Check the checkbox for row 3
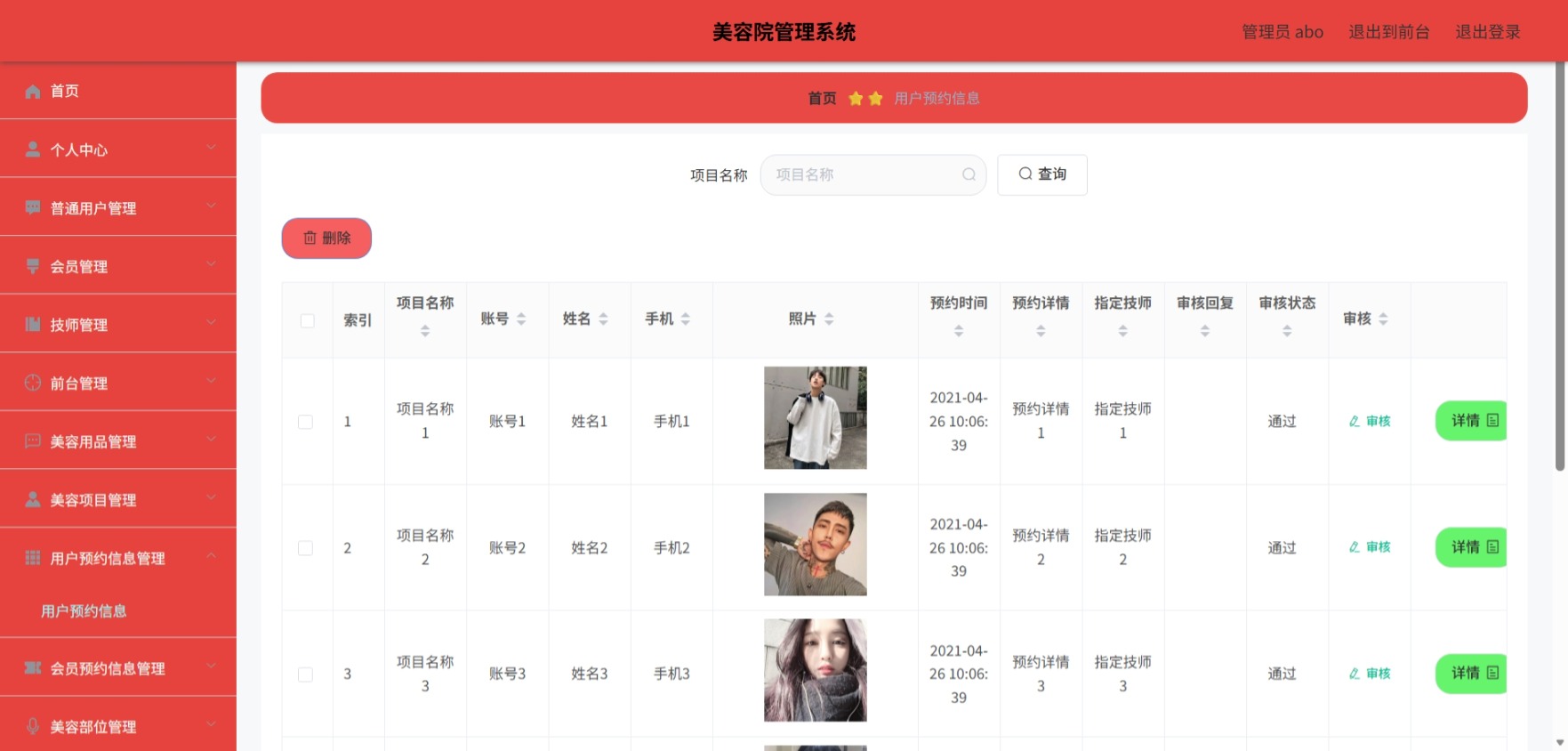The height and width of the screenshot is (751, 1568). pos(305,674)
